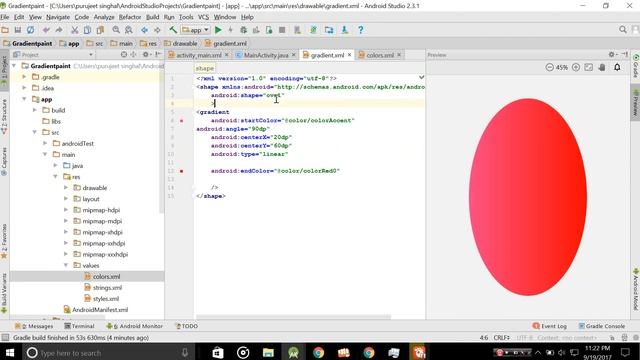This screenshot has width=640, height=360.
Task: Collapse the values folder node
Action: (66, 265)
